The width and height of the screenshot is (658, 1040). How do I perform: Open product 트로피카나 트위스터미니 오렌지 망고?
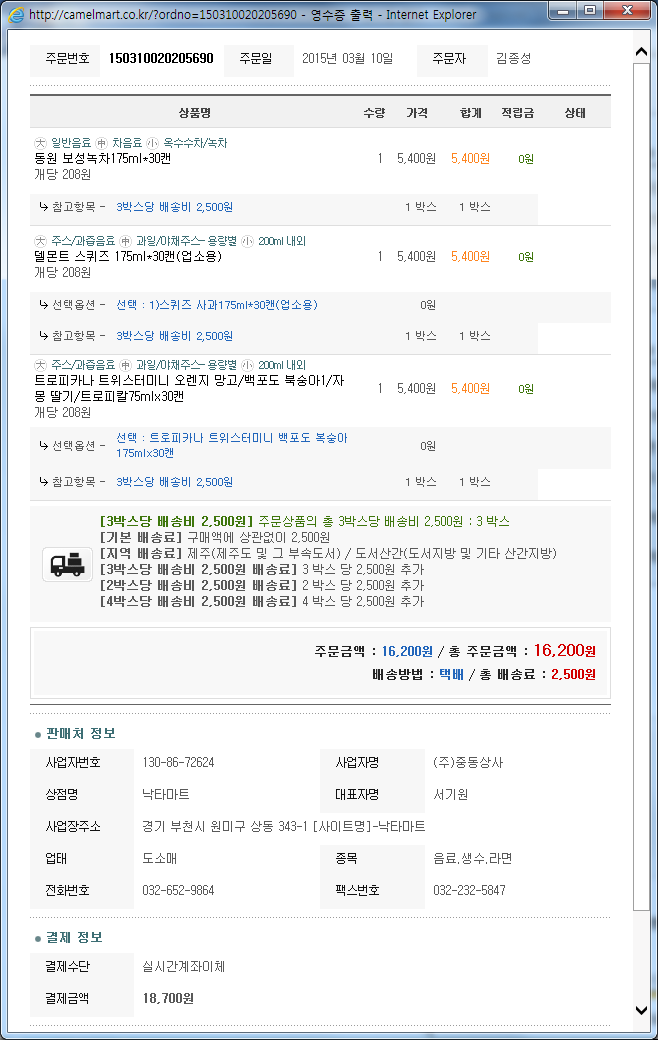click(189, 388)
